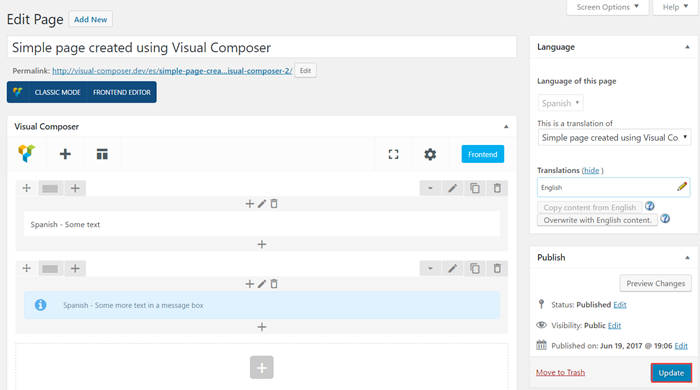
Task: Add a column to the second row
Action: tap(75, 268)
